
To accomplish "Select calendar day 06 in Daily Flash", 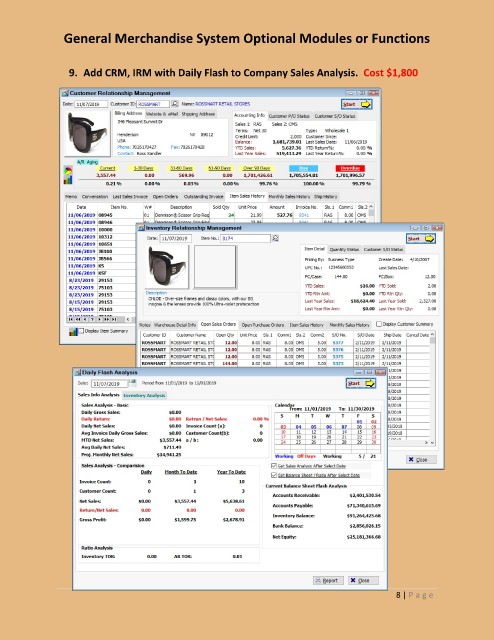I will pos(329,427).
